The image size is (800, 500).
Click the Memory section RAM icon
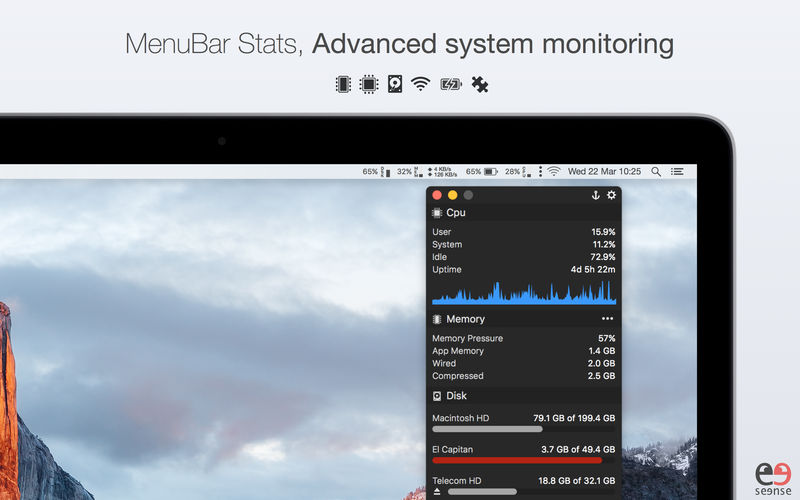[x=437, y=319]
